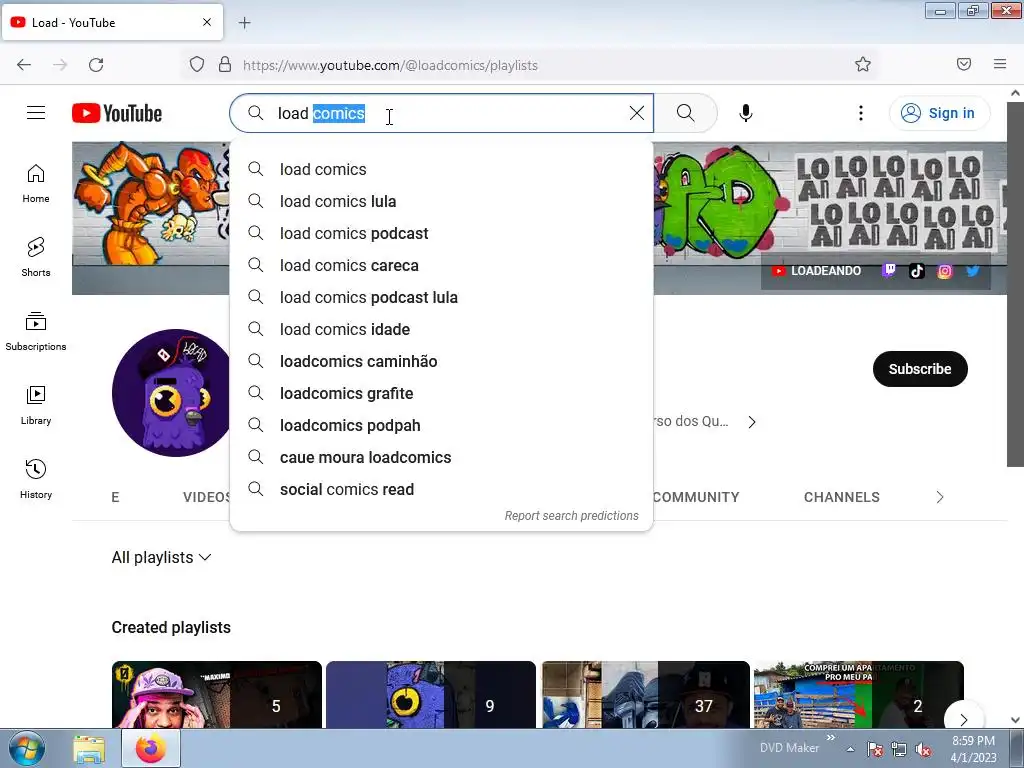This screenshot has width=1024, height=768.
Task: Click the Firefox address bar URL
Action: (x=391, y=65)
